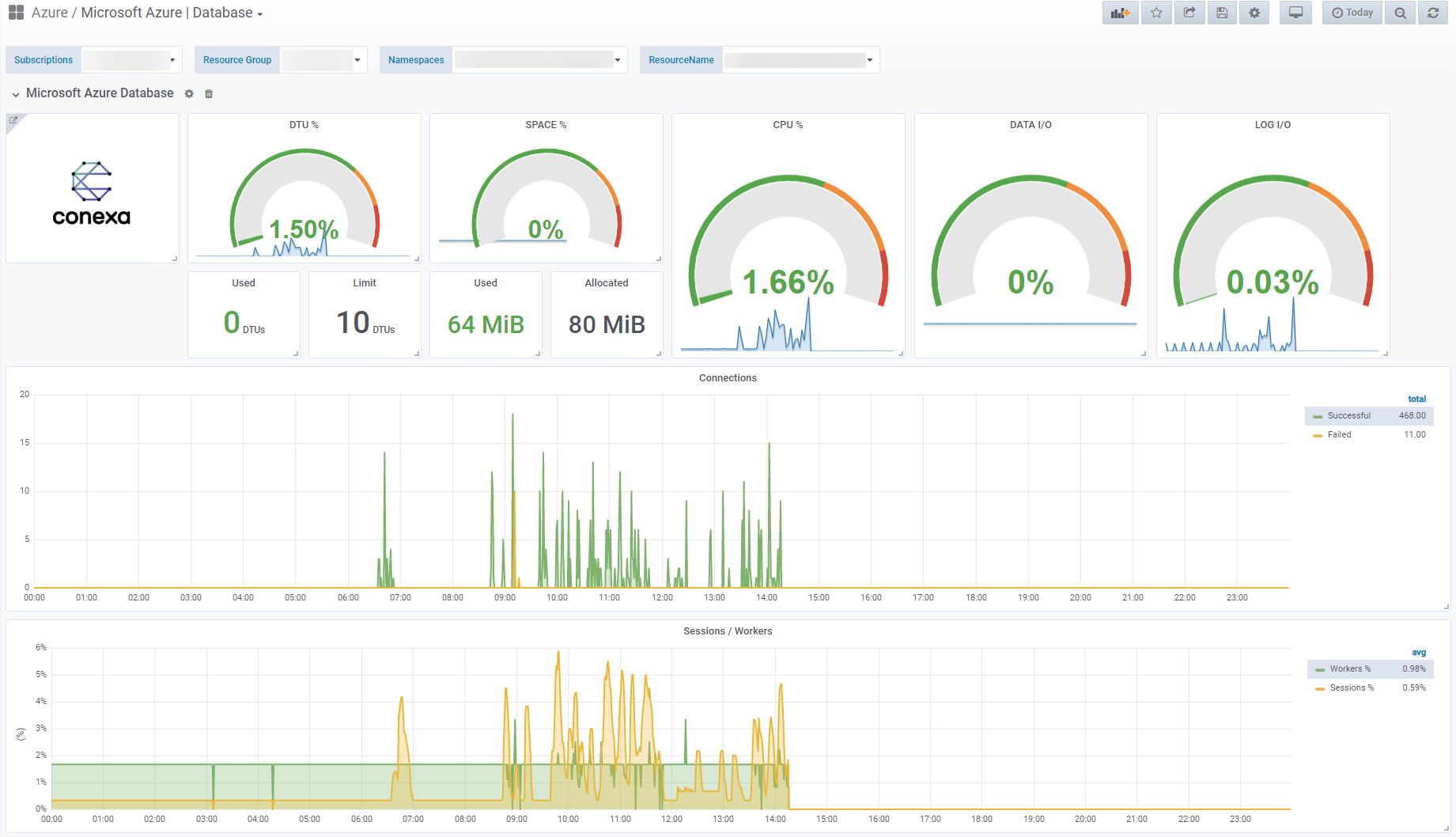This screenshot has height=837, width=1456.
Task: Click the SPACE % panel title
Action: [546, 125]
